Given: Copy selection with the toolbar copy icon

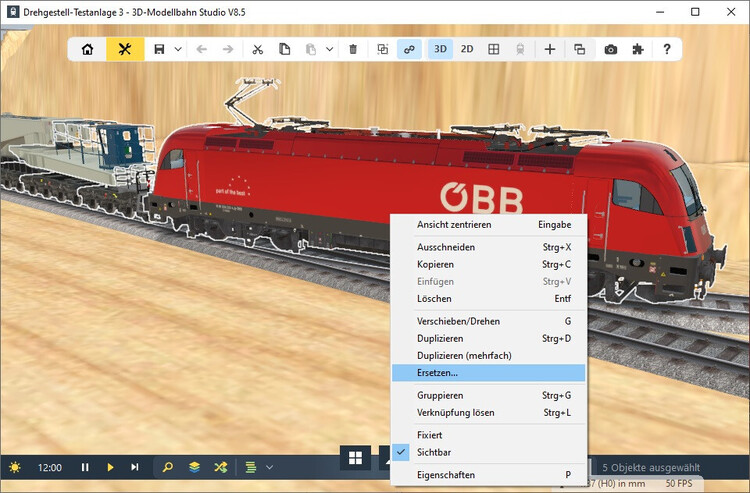Looking at the screenshot, I should point(285,49).
